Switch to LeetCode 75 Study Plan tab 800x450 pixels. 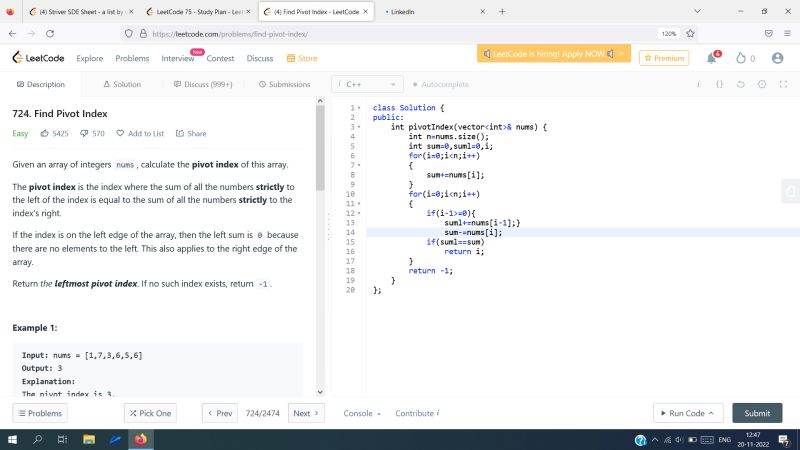pos(198,11)
